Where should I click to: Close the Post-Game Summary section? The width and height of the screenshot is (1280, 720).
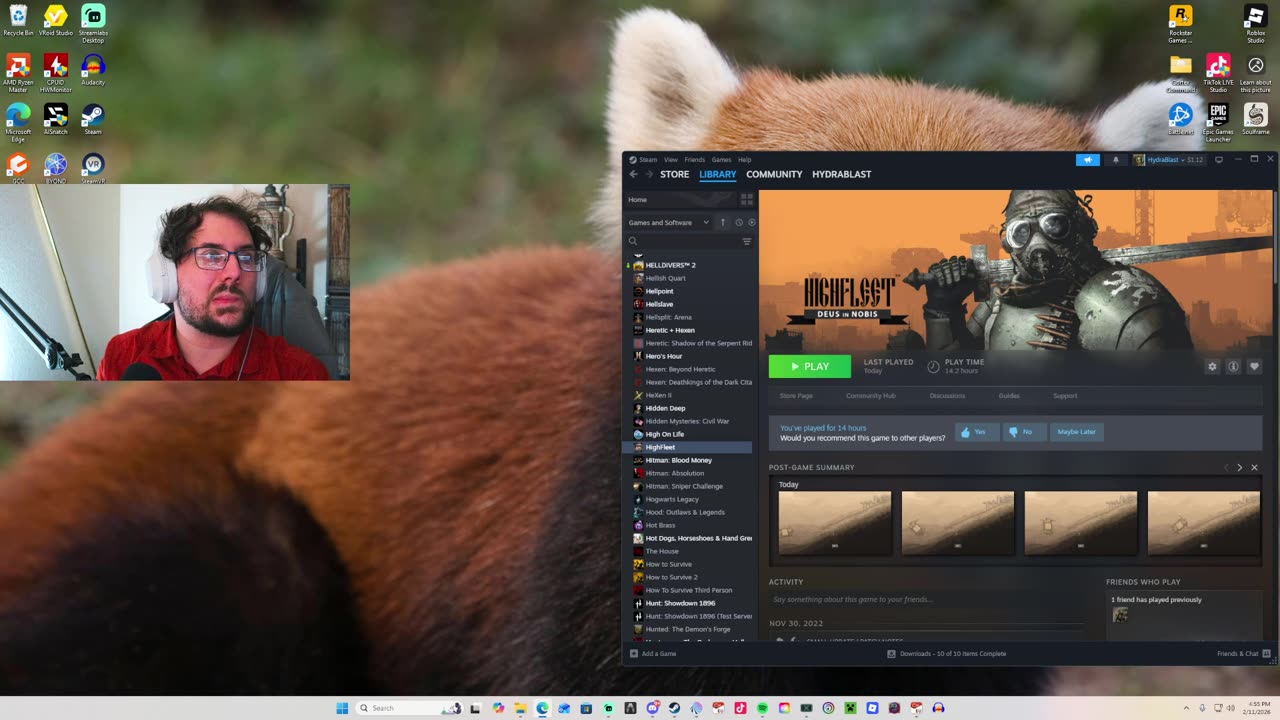(1254, 468)
